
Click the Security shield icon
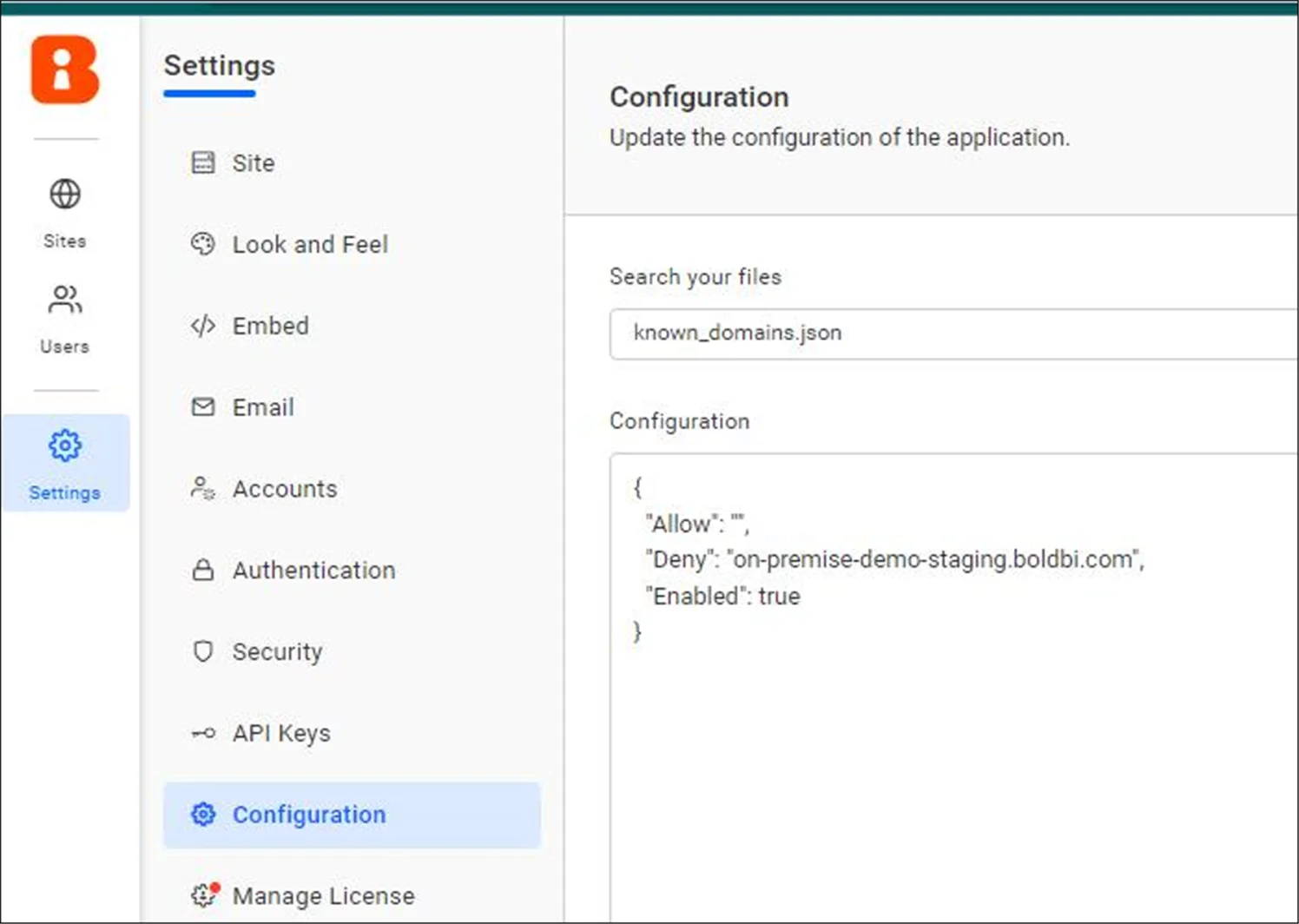coord(203,651)
